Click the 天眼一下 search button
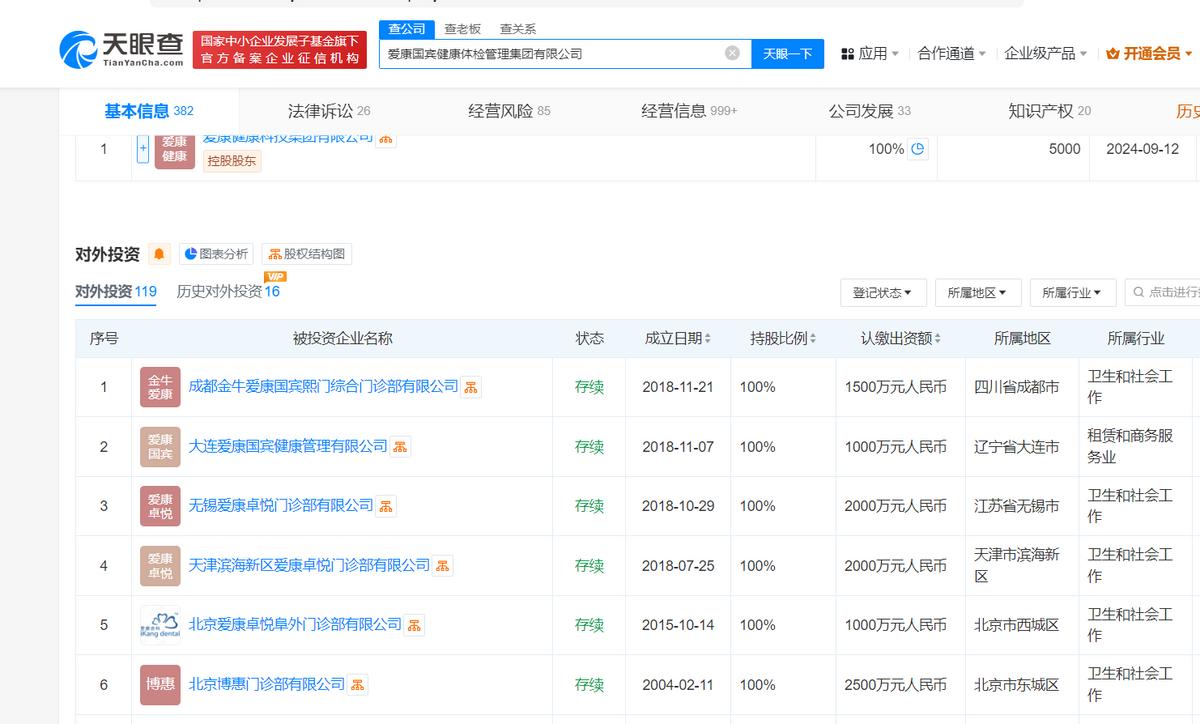Image resolution: width=1200 pixels, height=724 pixels. click(787, 54)
